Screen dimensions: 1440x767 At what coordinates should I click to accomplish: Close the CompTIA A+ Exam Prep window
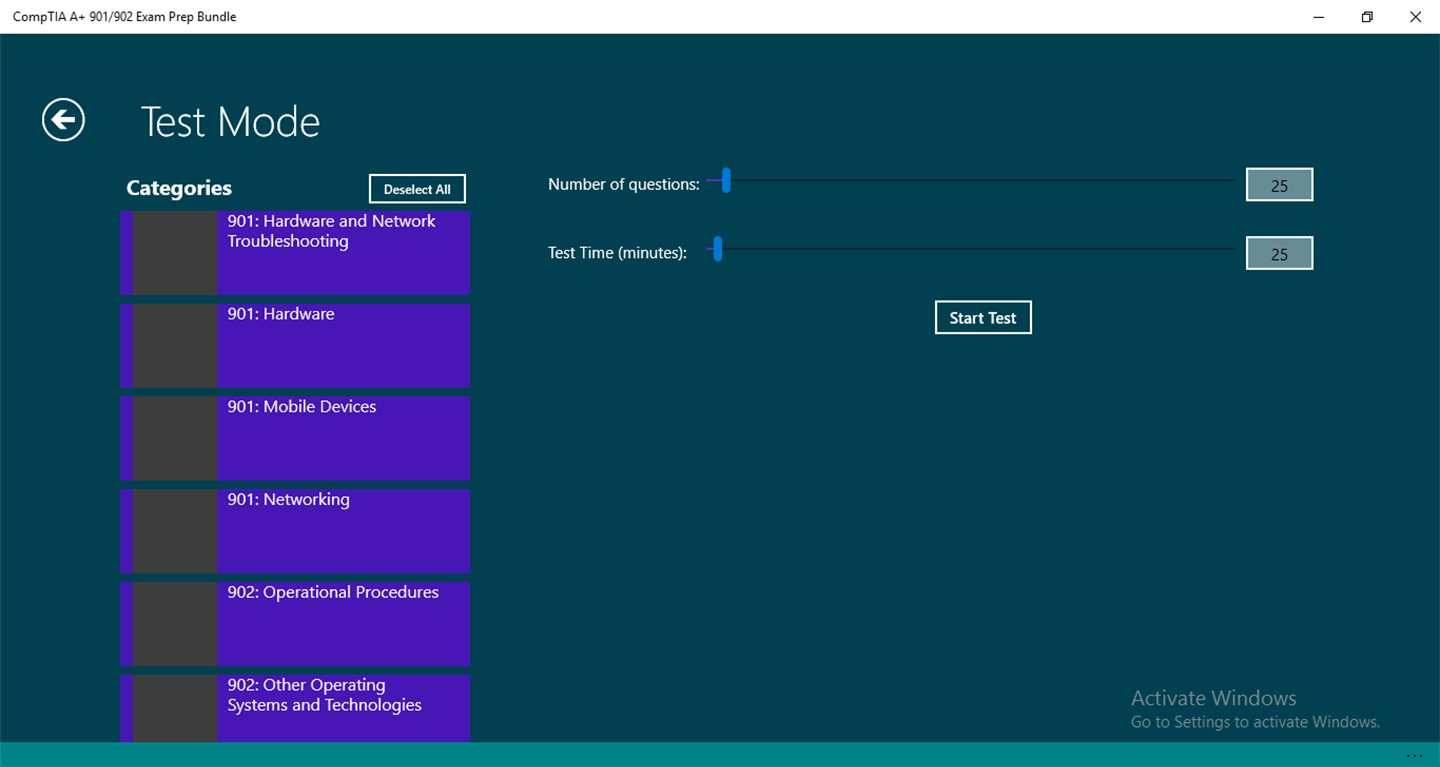pyautogui.click(x=1415, y=17)
